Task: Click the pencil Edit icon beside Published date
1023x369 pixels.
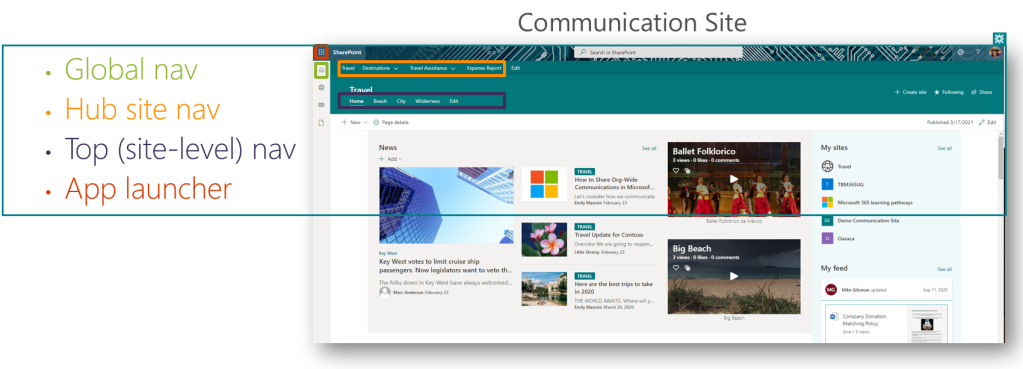Action: coord(982,122)
